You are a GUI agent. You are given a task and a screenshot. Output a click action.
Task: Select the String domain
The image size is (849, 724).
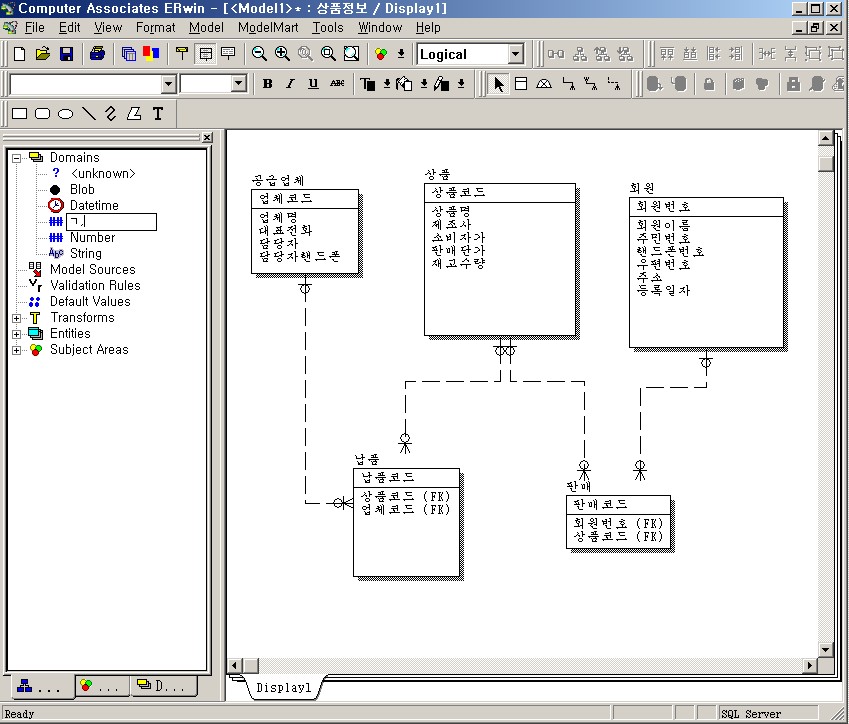click(x=86, y=253)
